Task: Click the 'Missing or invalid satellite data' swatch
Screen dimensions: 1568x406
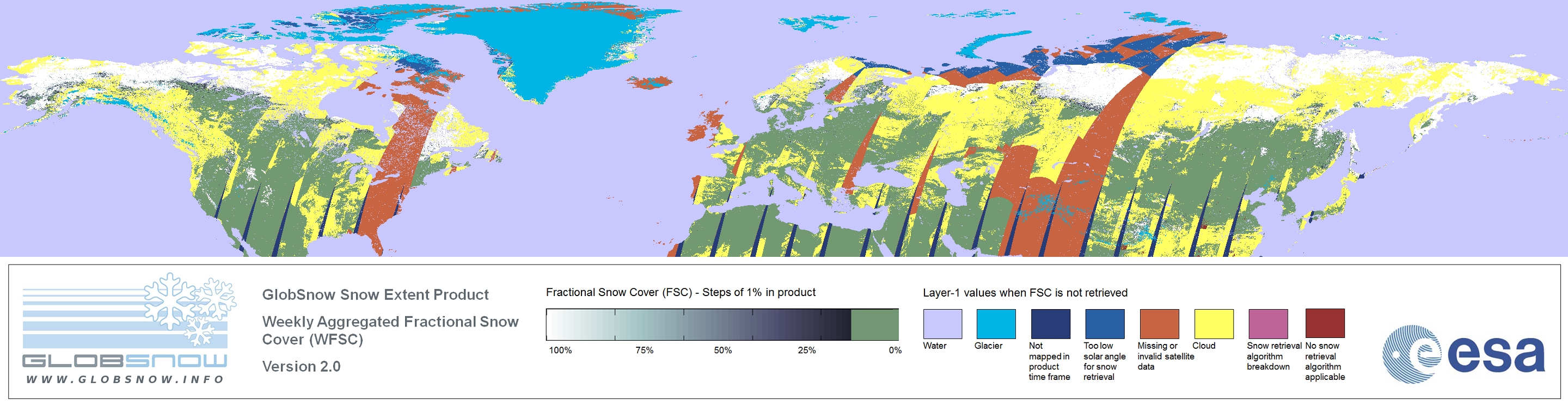Action: (x=1160, y=324)
